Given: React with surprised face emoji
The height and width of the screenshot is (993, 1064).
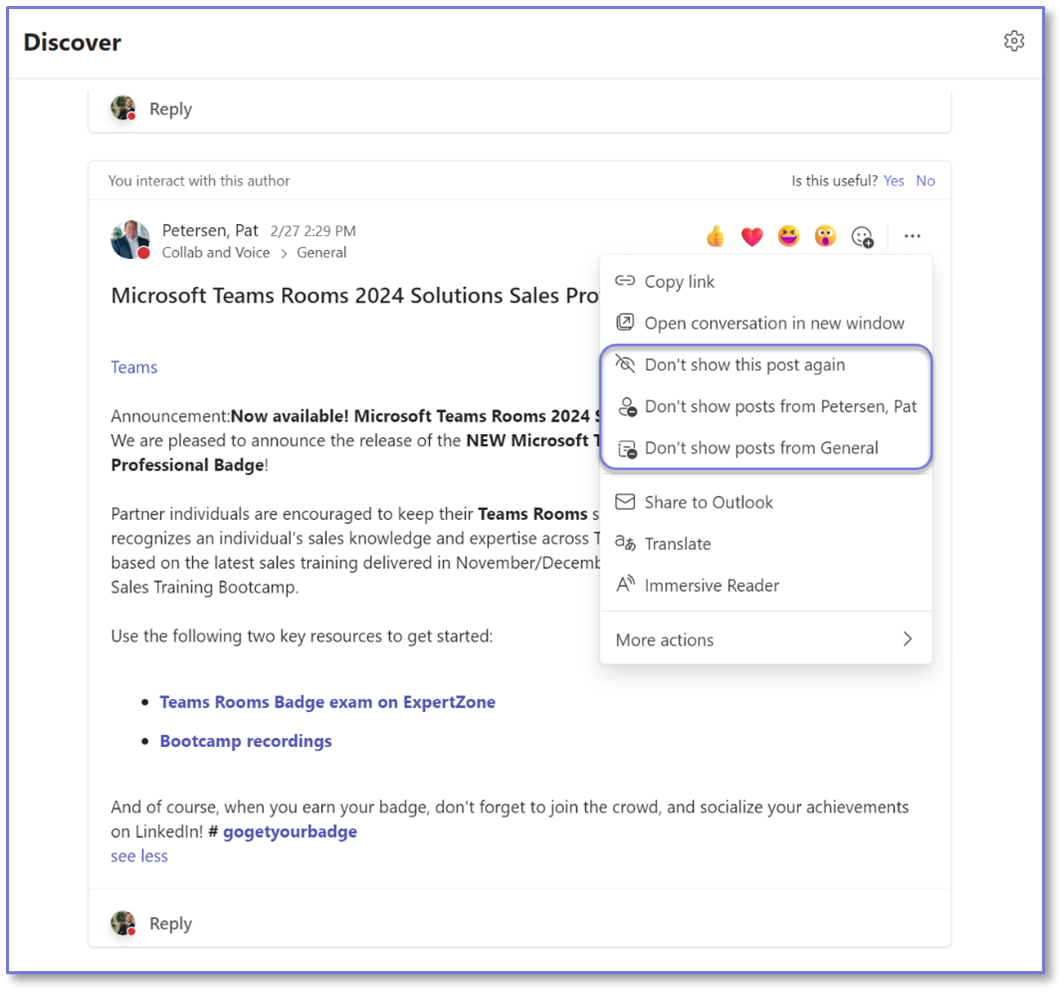Looking at the screenshot, I should click(x=825, y=236).
